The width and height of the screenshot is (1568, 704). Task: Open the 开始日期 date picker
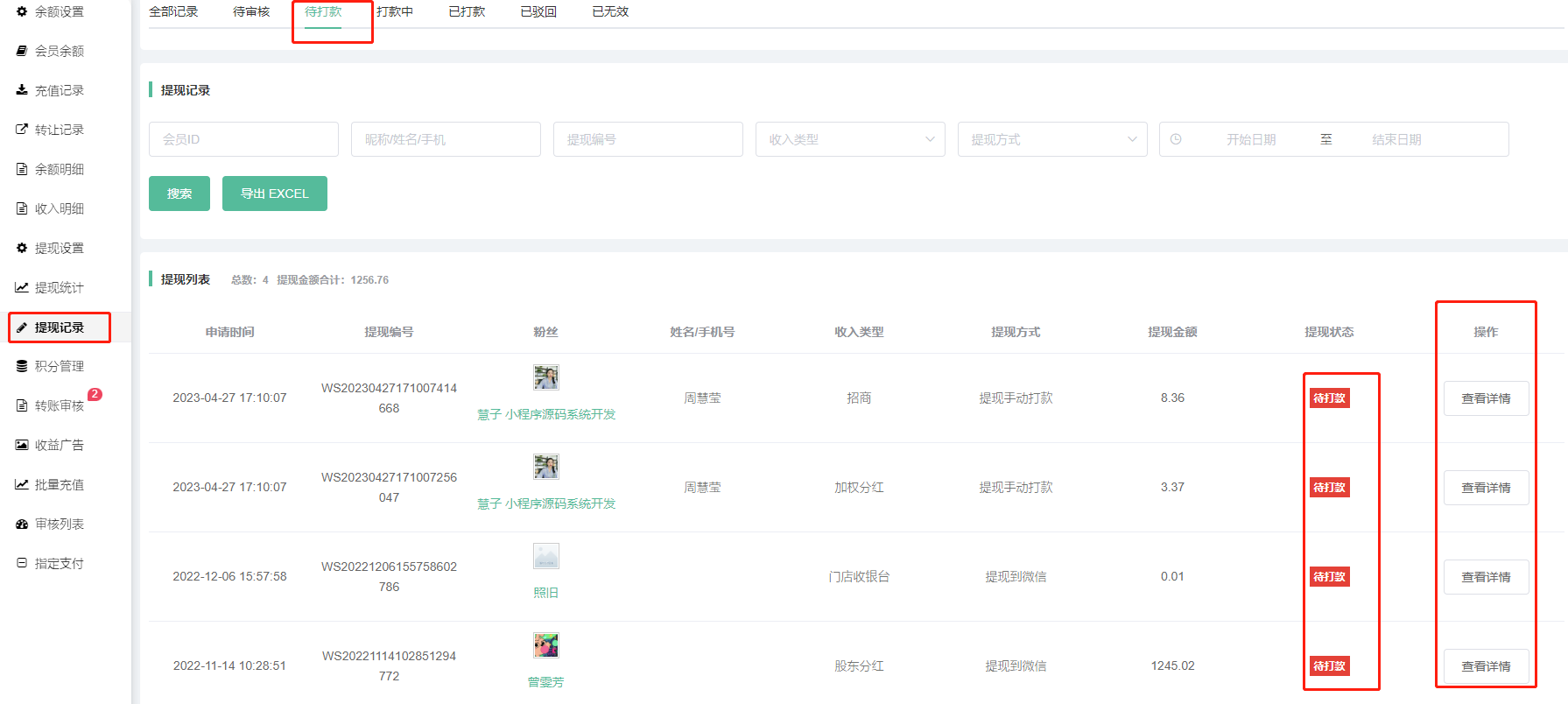(x=1250, y=139)
